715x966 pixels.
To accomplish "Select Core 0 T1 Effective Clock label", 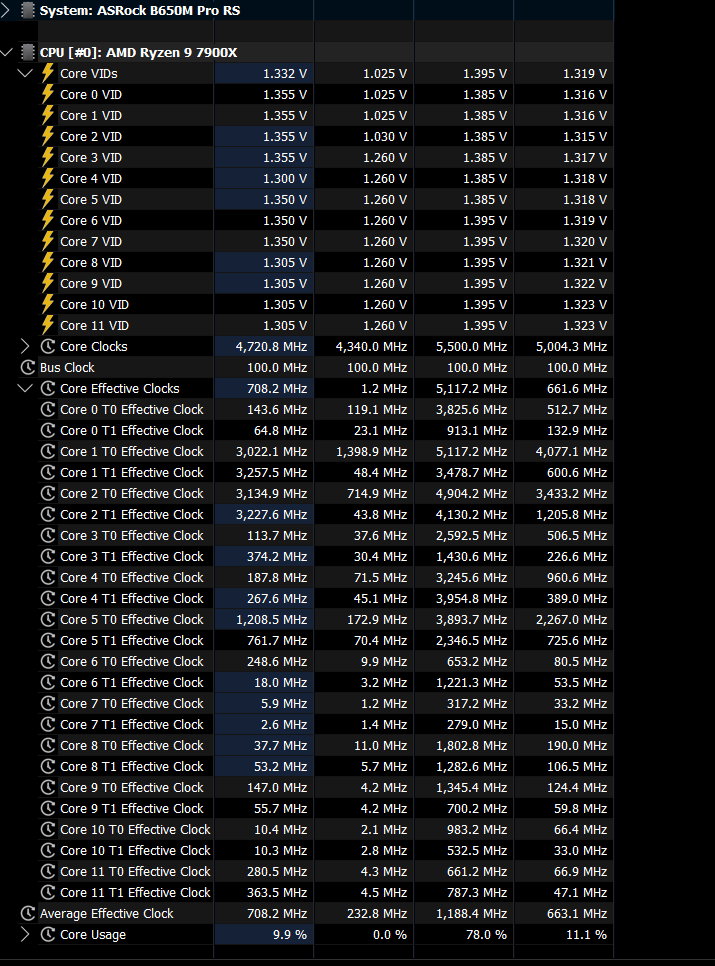I will [132, 430].
